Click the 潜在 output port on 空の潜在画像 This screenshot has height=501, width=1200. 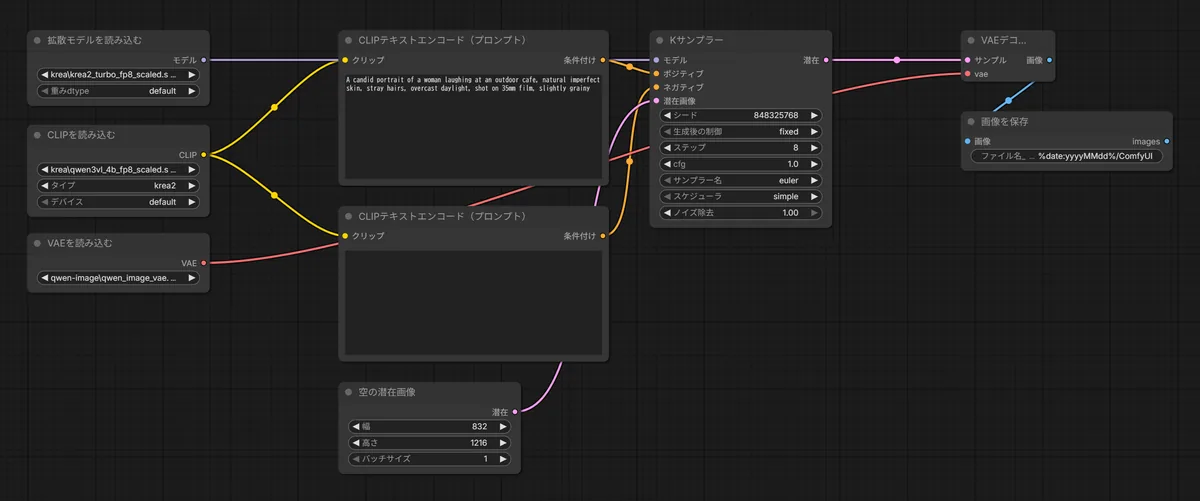[515, 412]
